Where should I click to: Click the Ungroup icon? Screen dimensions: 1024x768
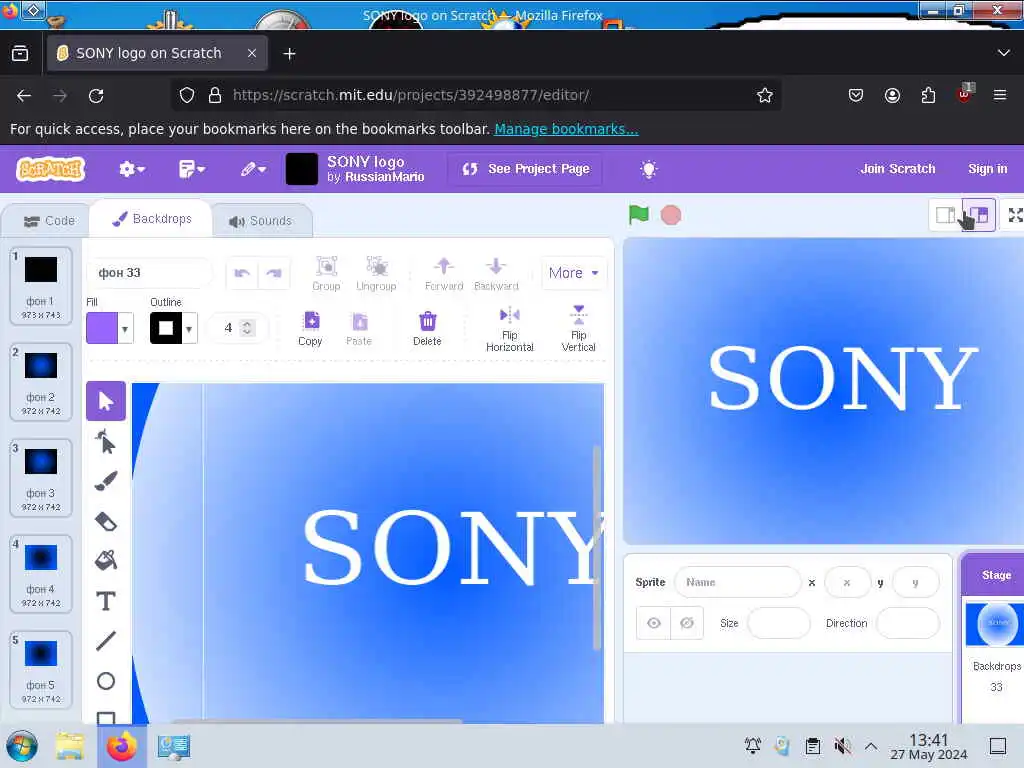pyautogui.click(x=376, y=274)
